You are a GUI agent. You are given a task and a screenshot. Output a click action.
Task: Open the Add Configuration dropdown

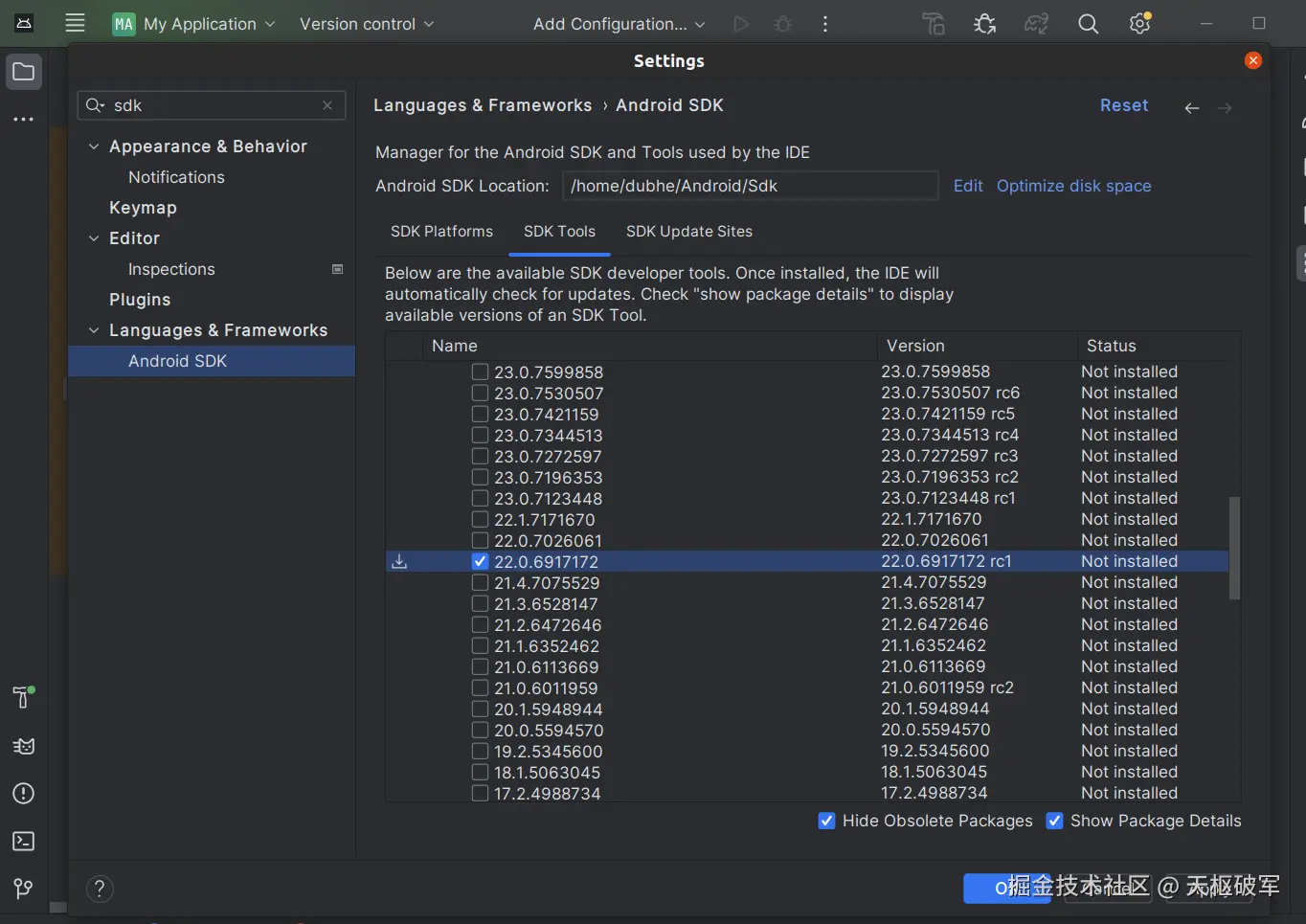[x=619, y=24]
